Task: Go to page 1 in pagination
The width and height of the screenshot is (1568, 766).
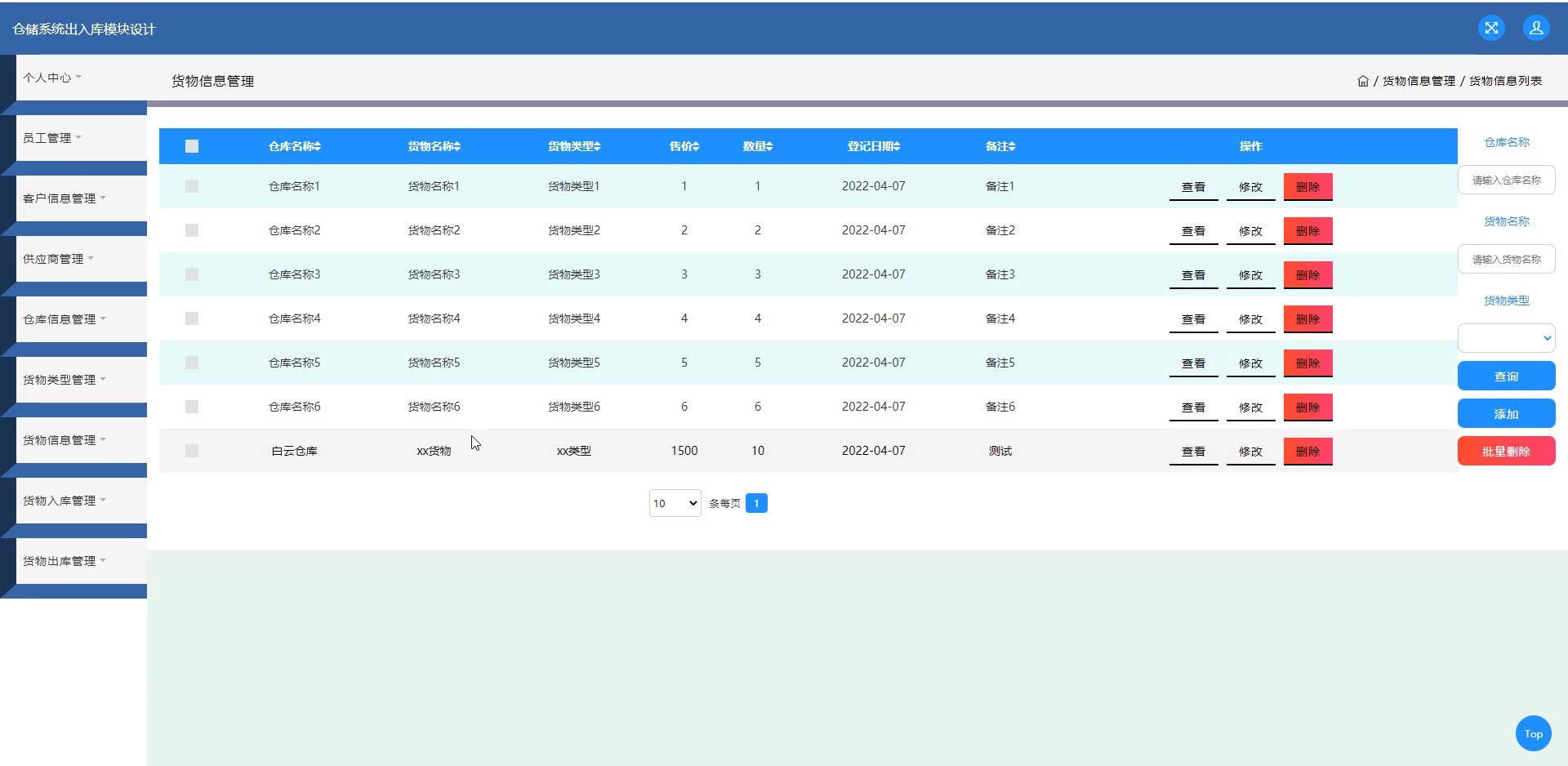Action: pyautogui.click(x=756, y=503)
